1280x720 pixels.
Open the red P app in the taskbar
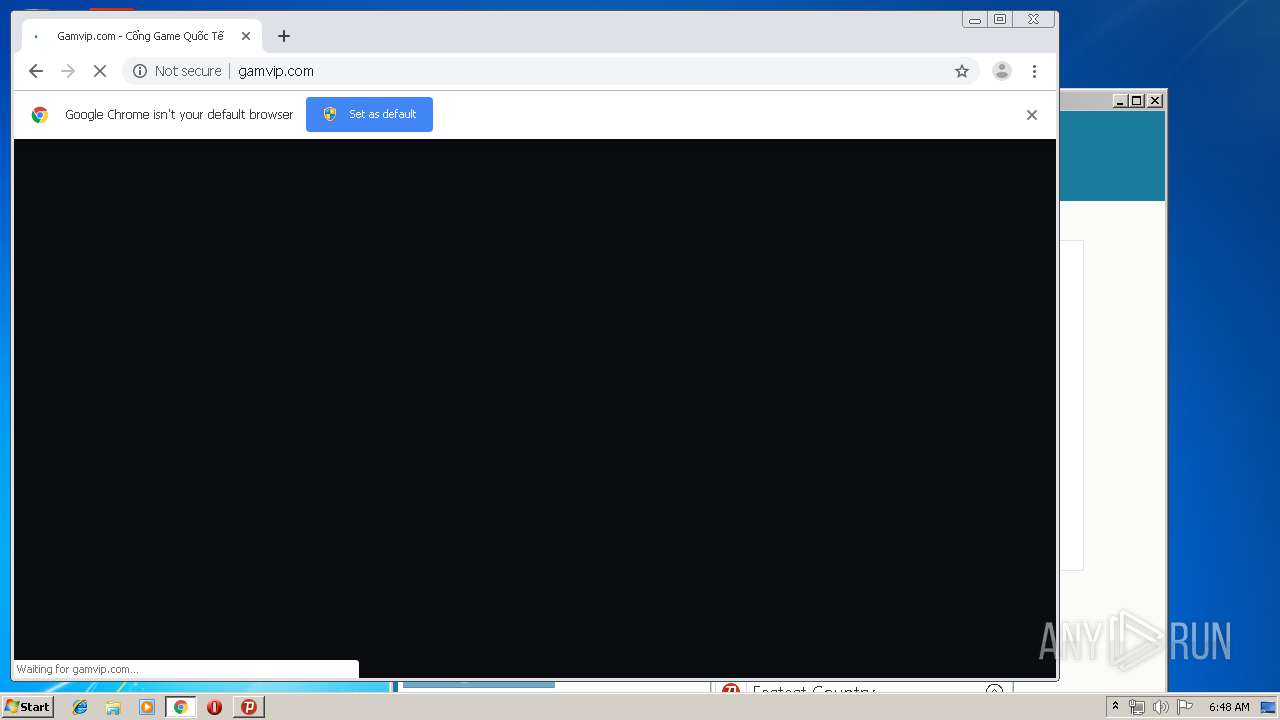coord(248,707)
